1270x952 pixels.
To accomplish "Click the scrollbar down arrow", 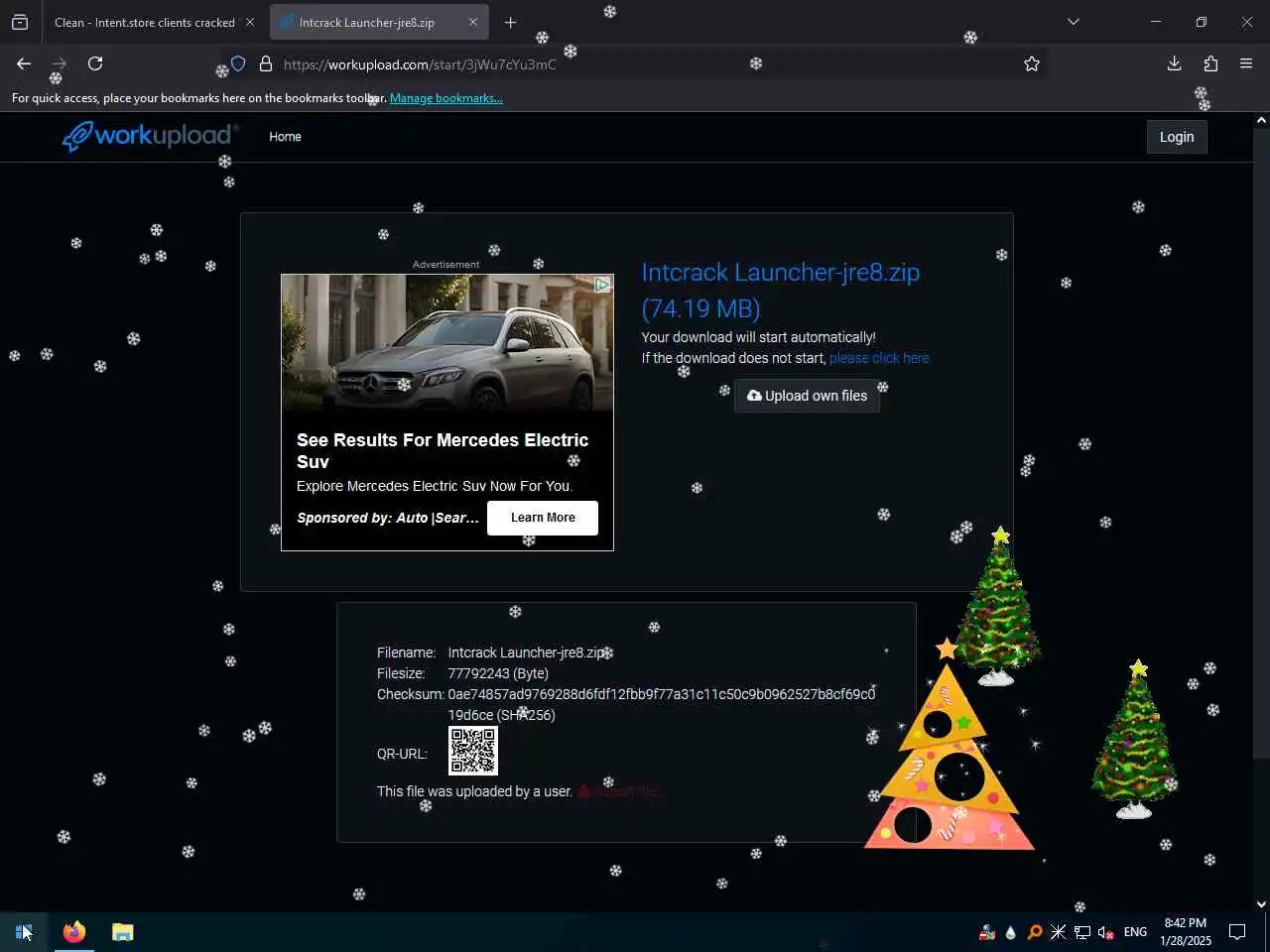I will 1261,903.
